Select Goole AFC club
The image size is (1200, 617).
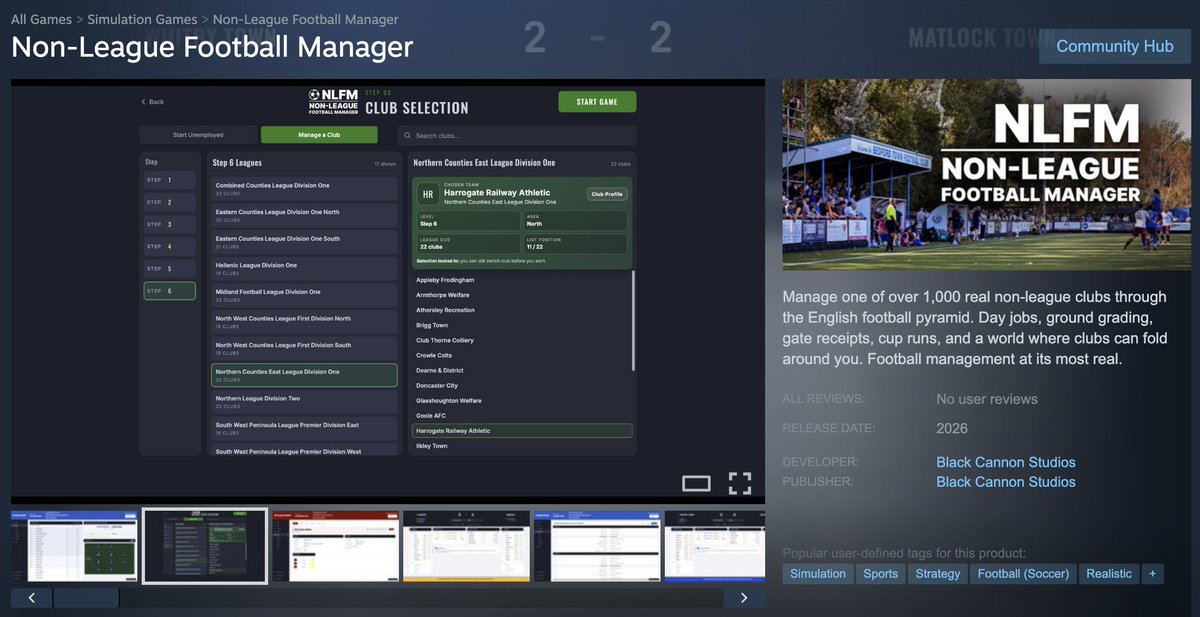521,415
